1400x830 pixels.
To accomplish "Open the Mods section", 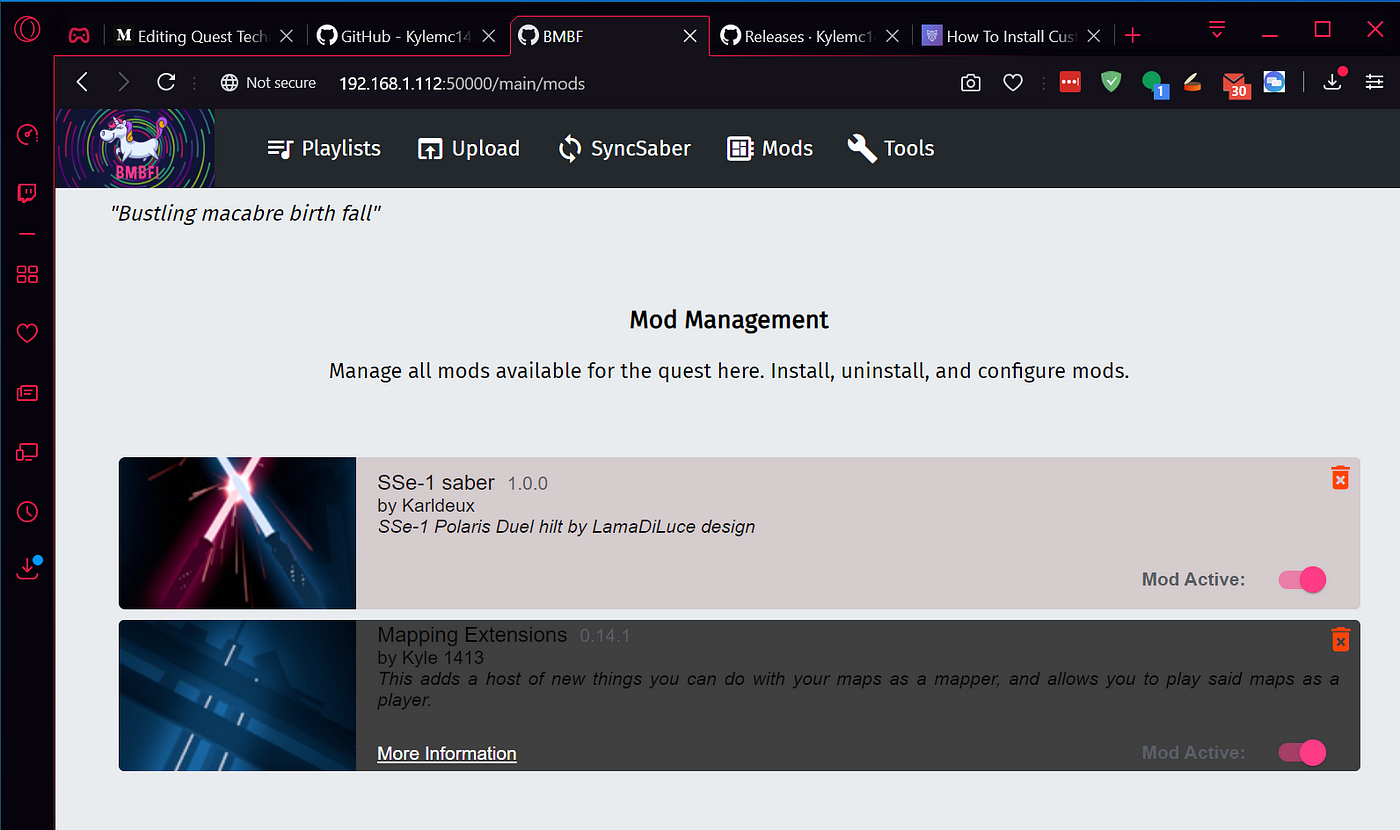I will point(770,148).
